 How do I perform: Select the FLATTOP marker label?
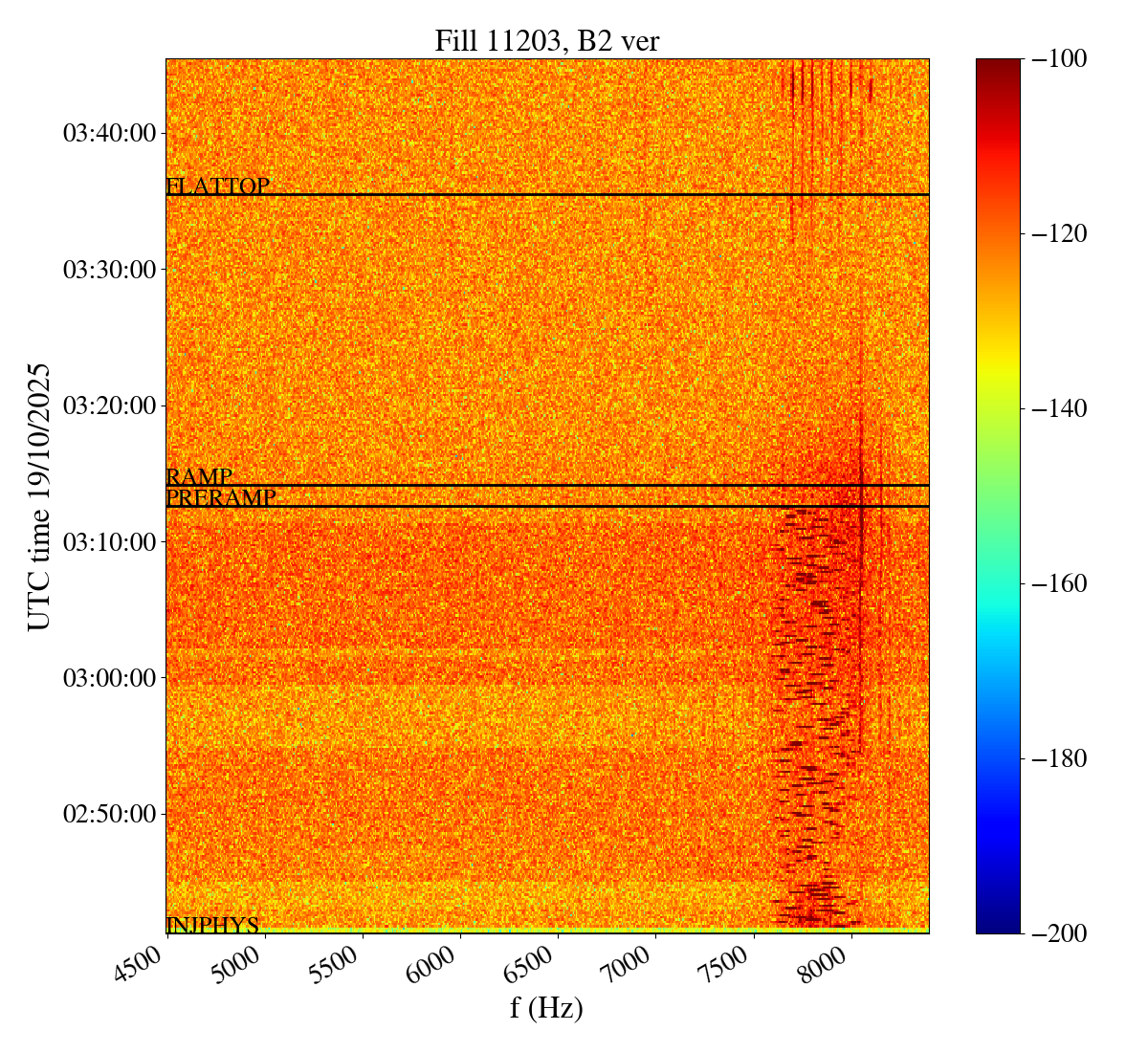[x=217, y=186]
